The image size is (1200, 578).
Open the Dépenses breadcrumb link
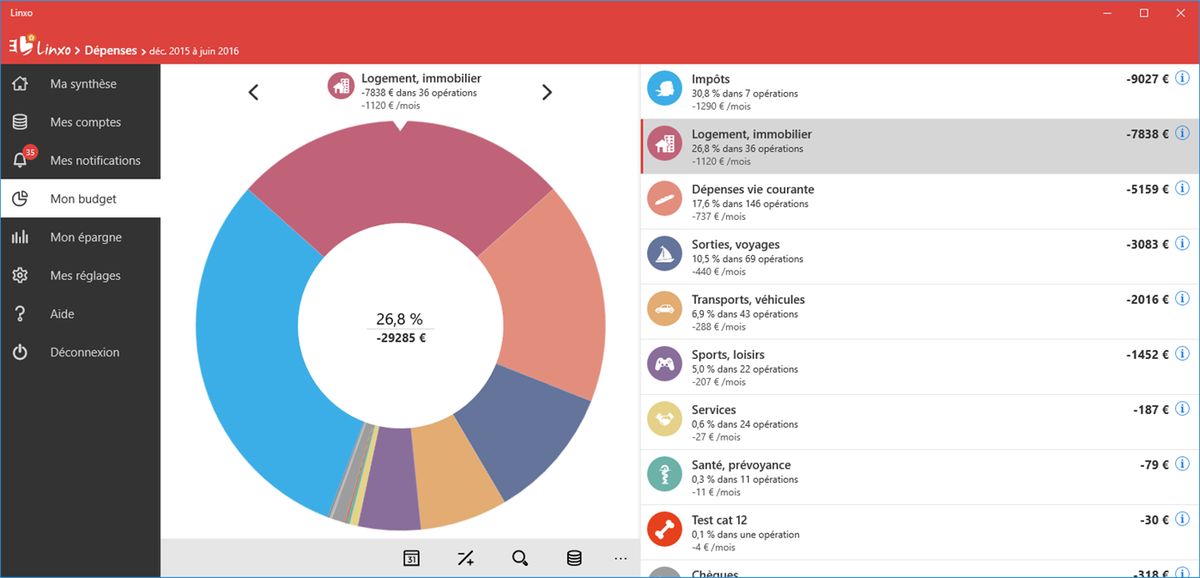coord(110,49)
